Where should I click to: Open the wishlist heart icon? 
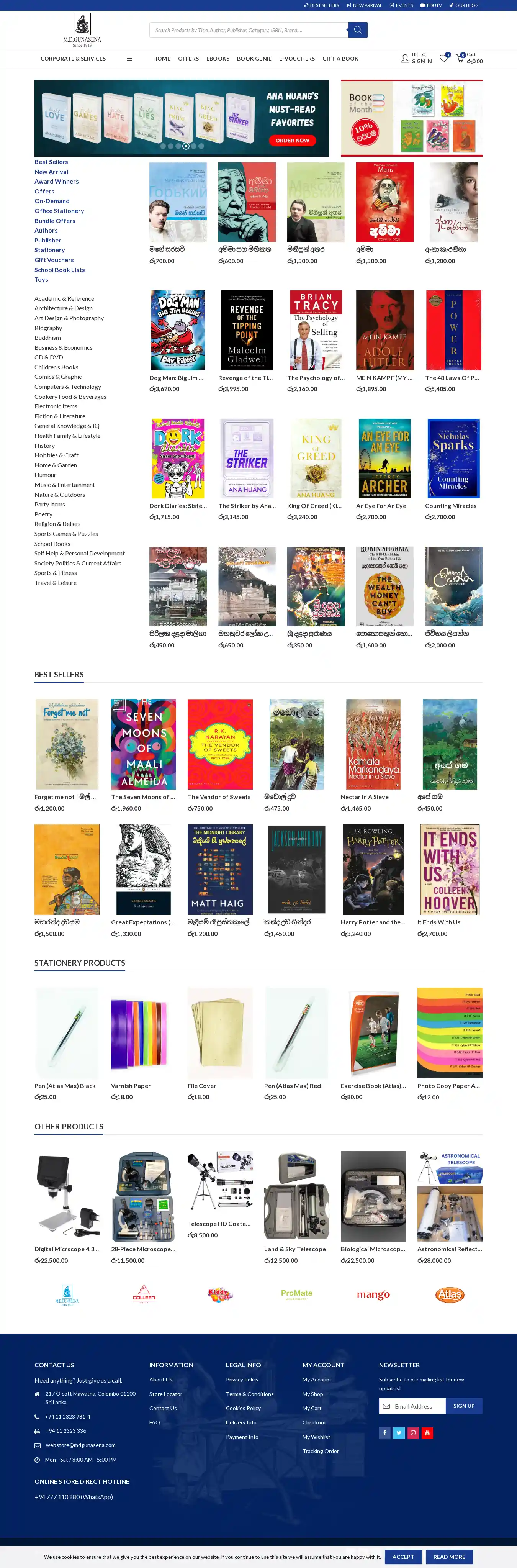click(x=444, y=59)
